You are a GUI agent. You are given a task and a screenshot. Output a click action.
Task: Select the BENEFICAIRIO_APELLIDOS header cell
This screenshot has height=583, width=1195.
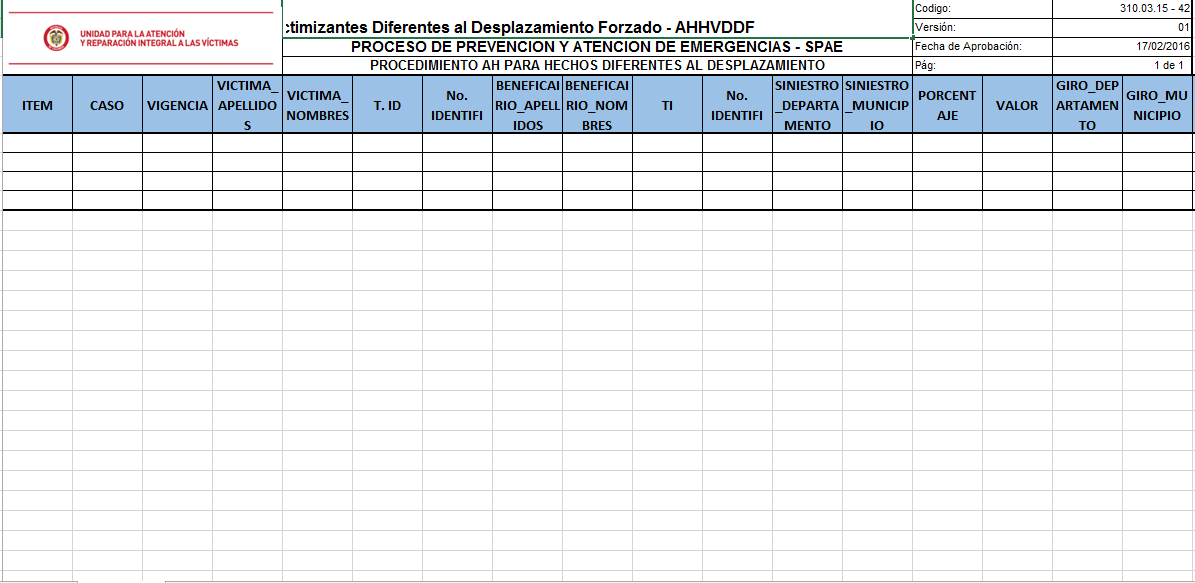tap(527, 105)
